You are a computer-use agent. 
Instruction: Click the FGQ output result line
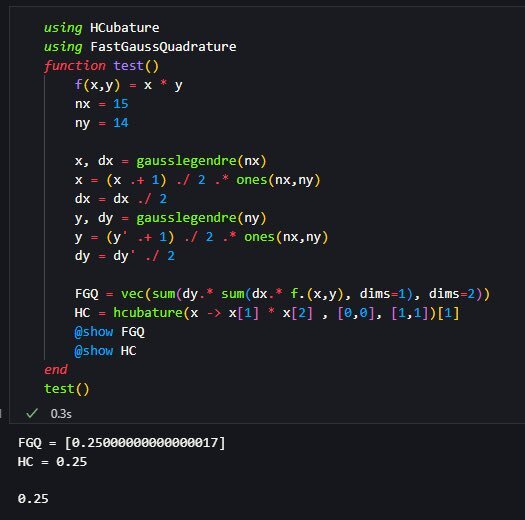[x=122, y=443]
